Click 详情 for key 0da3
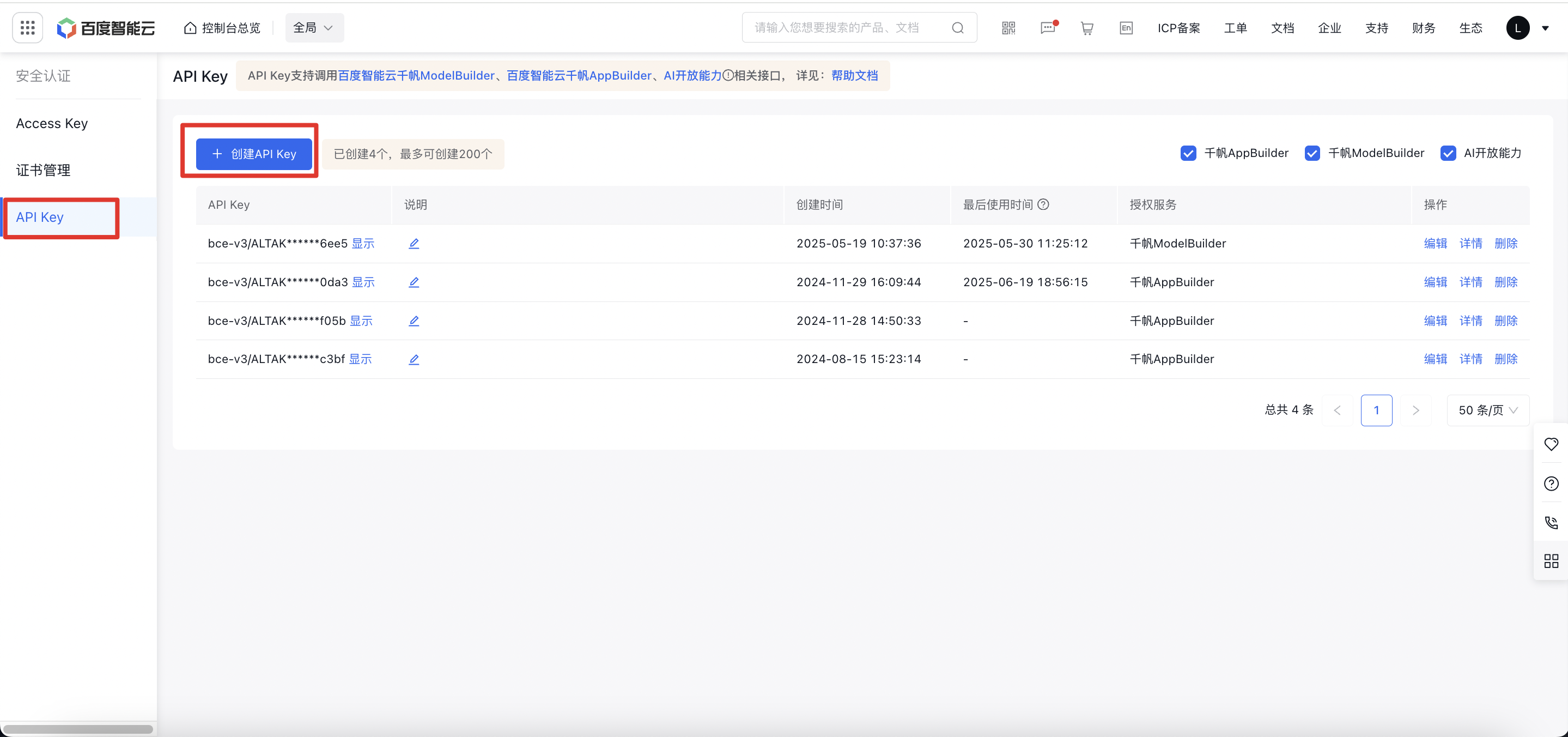The image size is (1568, 737). click(x=1470, y=282)
